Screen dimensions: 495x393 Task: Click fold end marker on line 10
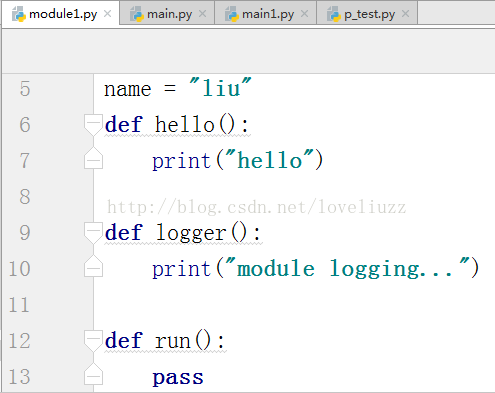pos(93,266)
